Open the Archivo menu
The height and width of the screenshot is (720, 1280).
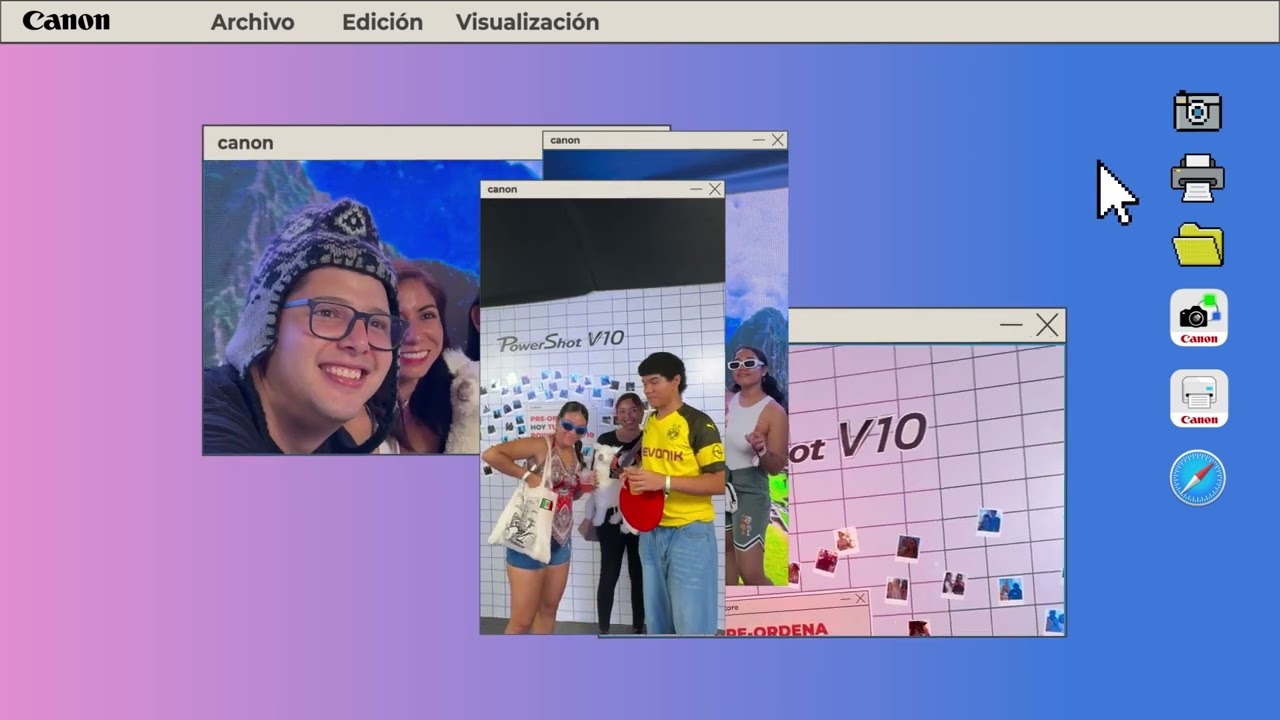click(252, 22)
